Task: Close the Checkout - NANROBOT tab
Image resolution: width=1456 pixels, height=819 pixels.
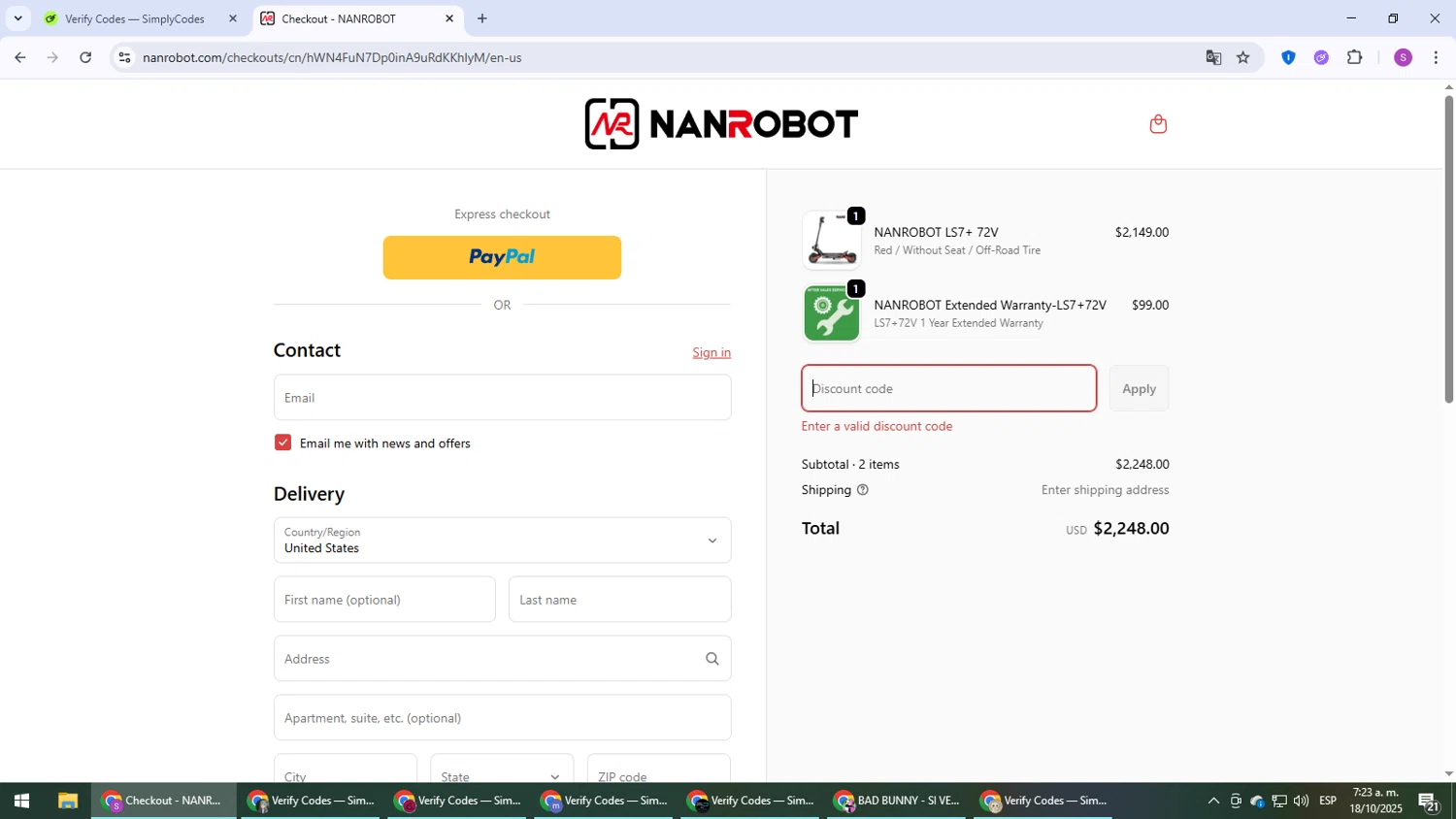Action: pos(449,18)
